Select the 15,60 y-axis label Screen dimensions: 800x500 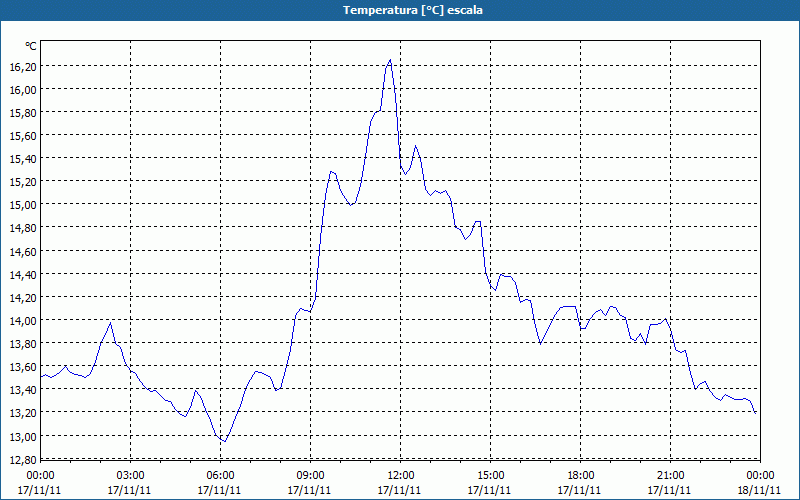click(x=23, y=136)
